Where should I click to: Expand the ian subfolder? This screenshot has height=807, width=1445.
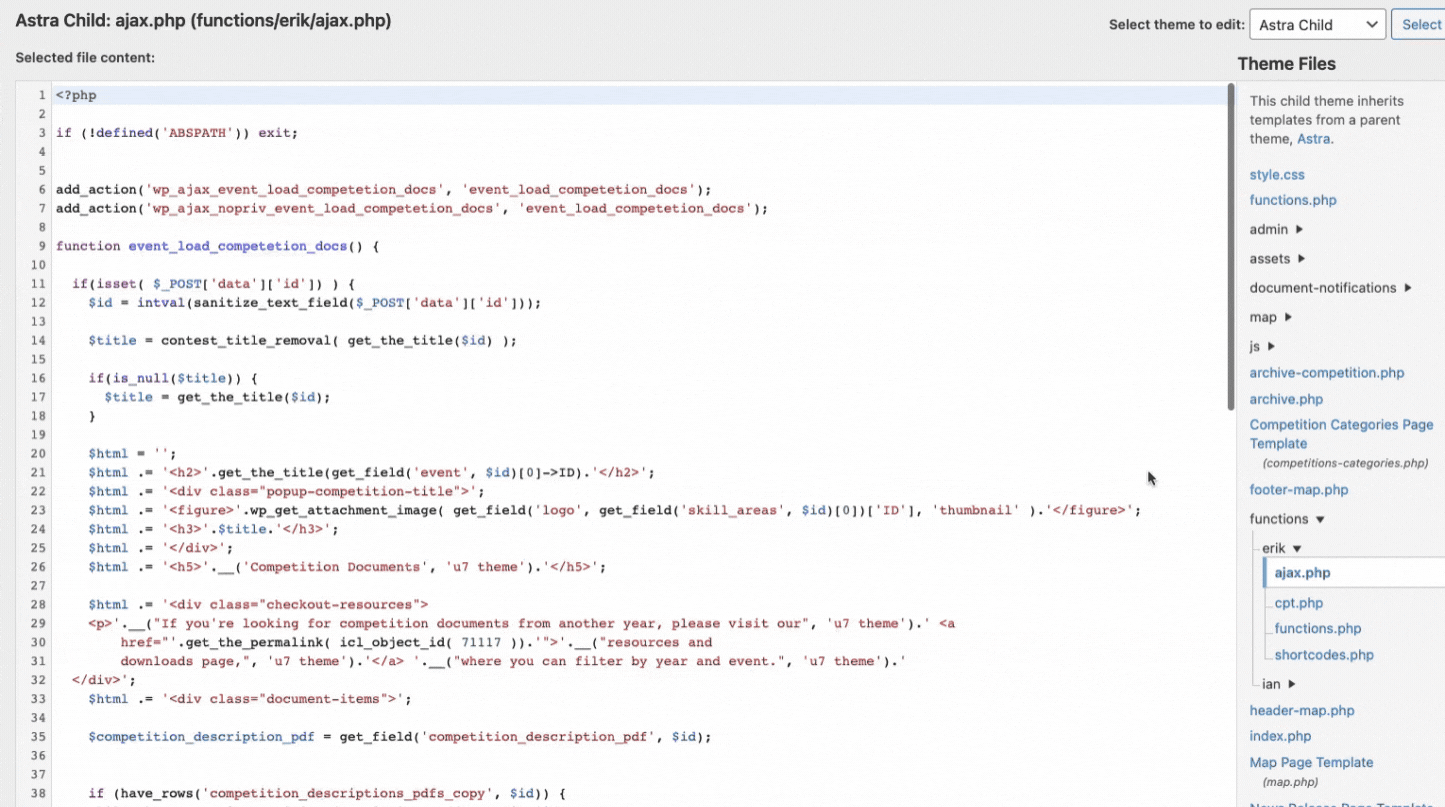(x=1279, y=684)
